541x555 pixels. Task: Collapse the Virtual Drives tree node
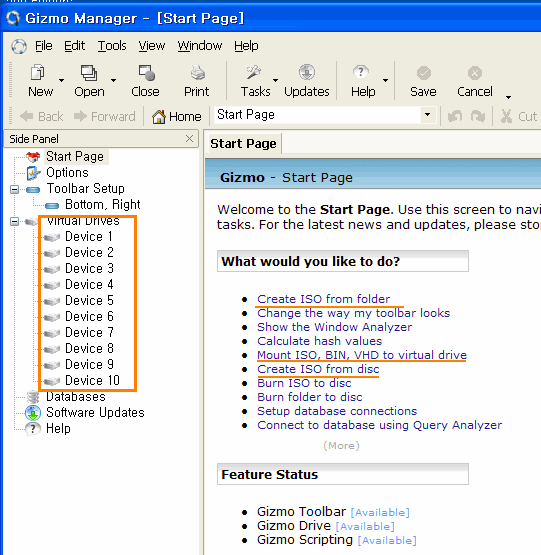tap(15, 222)
